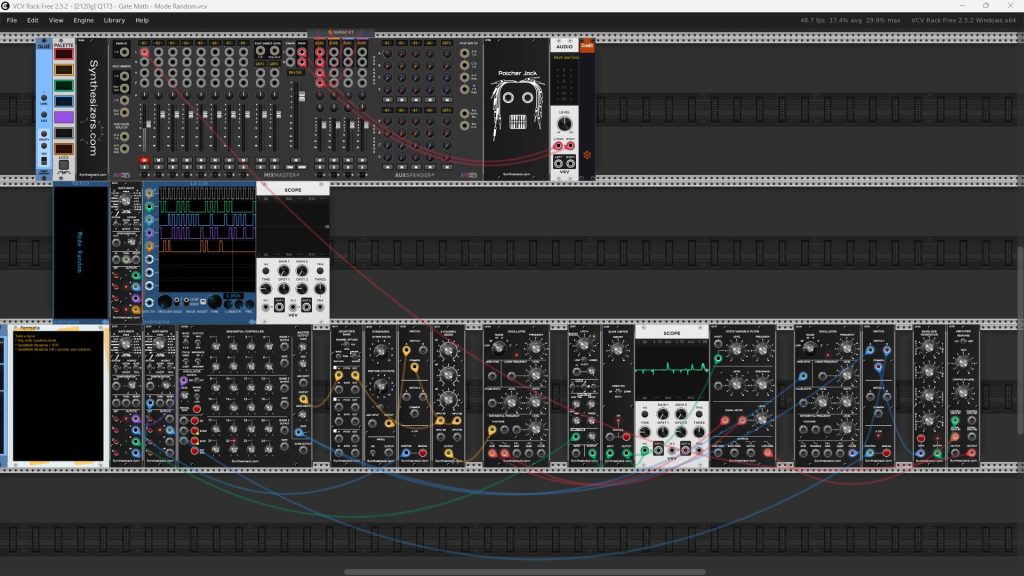The width and height of the screenshot is (1024, 576).
Task: Click the horizontal scrollbar at bottom
Action: click(x=524, y=572)
